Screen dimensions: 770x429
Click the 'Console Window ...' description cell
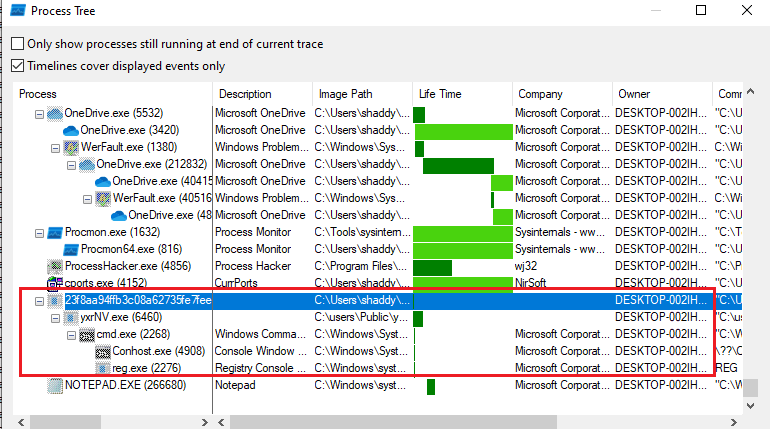(260, 351)
